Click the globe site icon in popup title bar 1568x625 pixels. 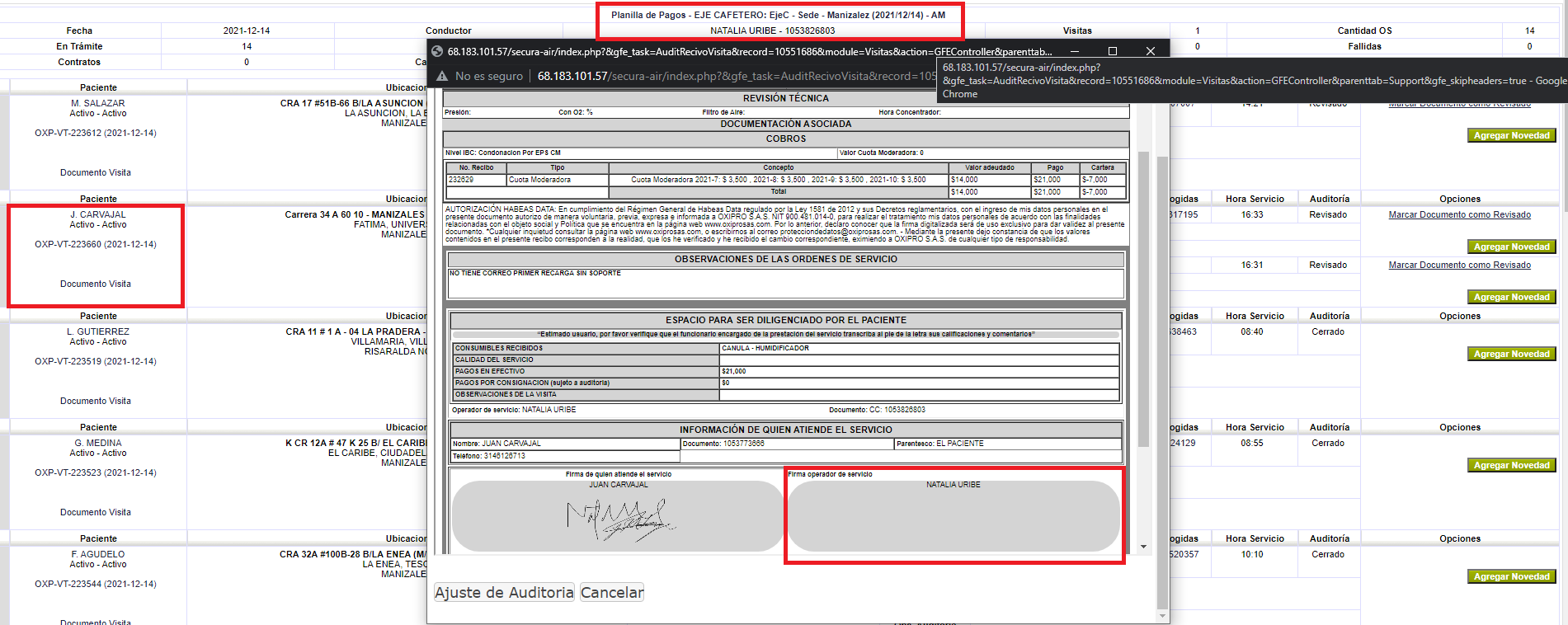[x=437, y=51]
